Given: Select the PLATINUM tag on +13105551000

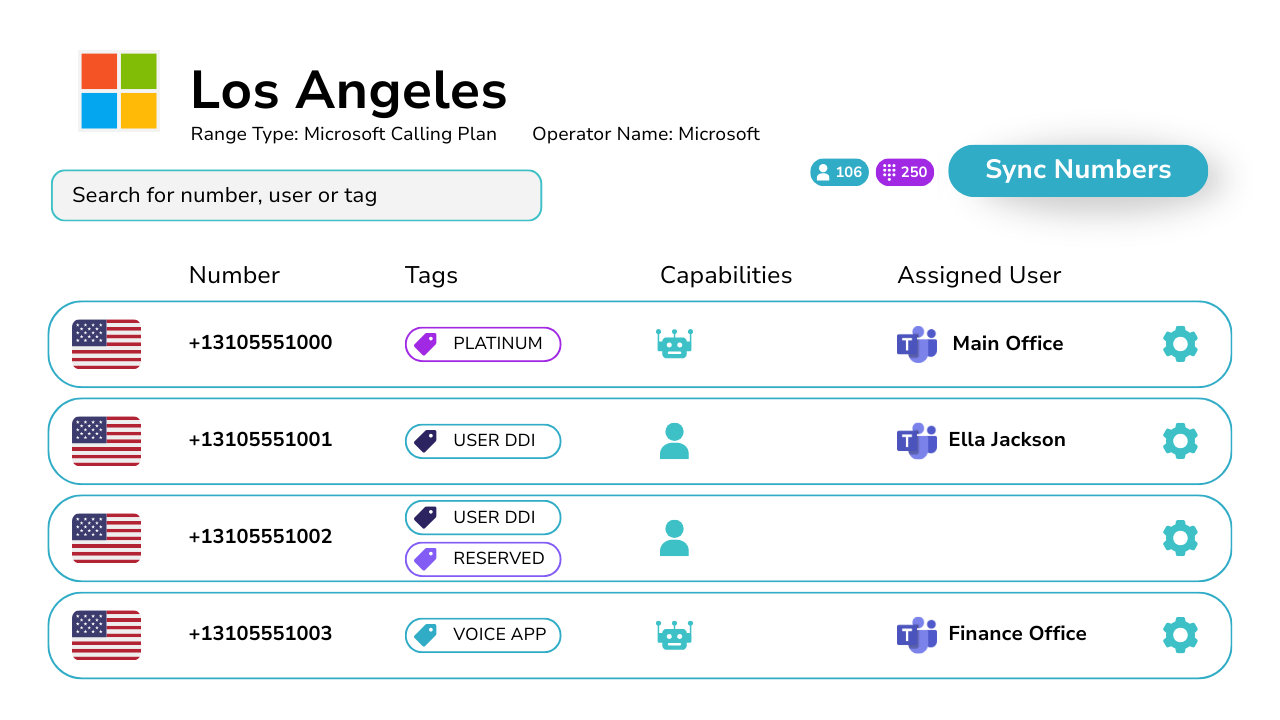Looking at the screenshot, I should coord(483,344).
